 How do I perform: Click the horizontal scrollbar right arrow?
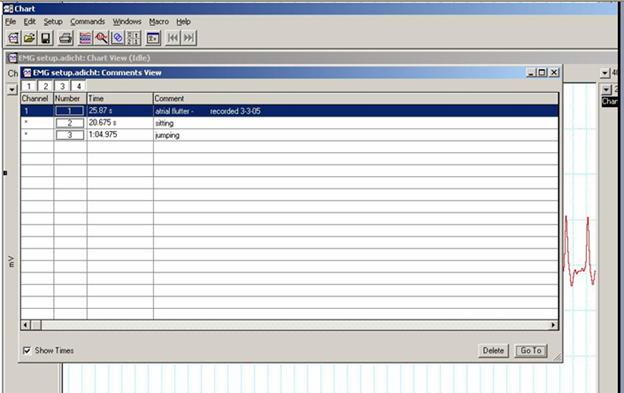click(554, 325)
